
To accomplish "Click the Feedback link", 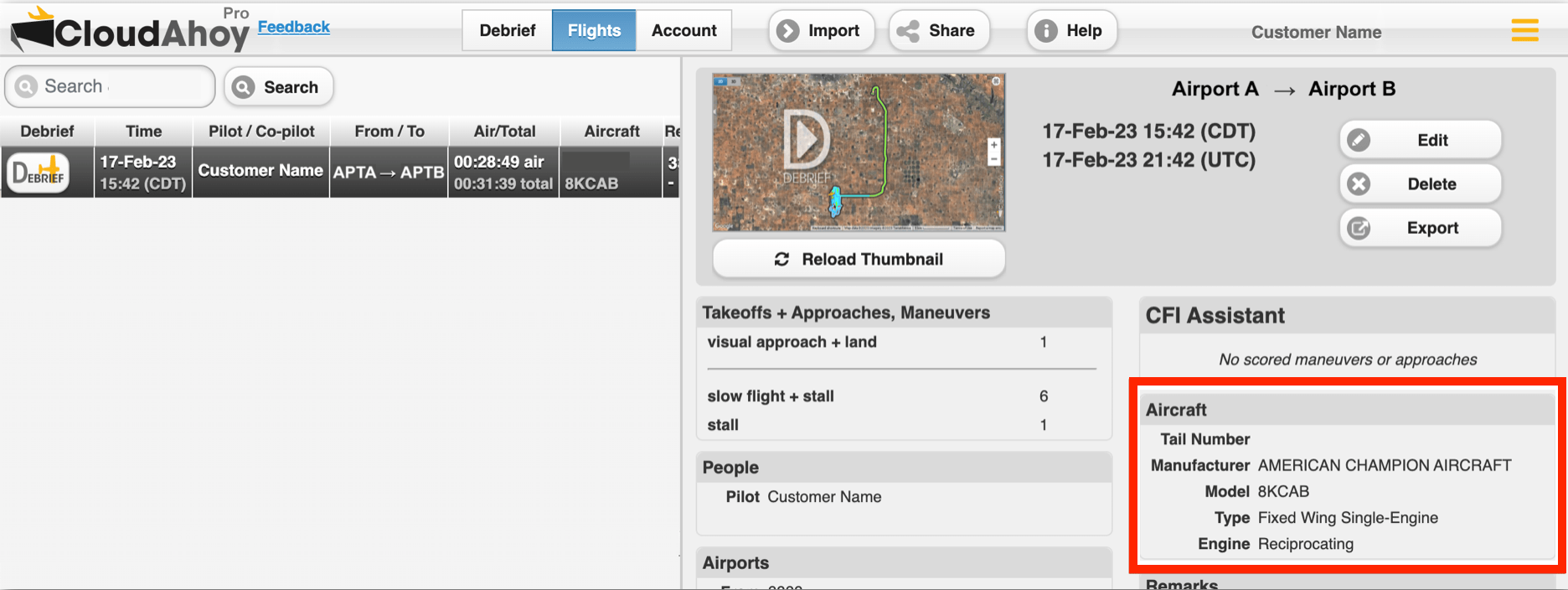I will click(x=293, y=27).
